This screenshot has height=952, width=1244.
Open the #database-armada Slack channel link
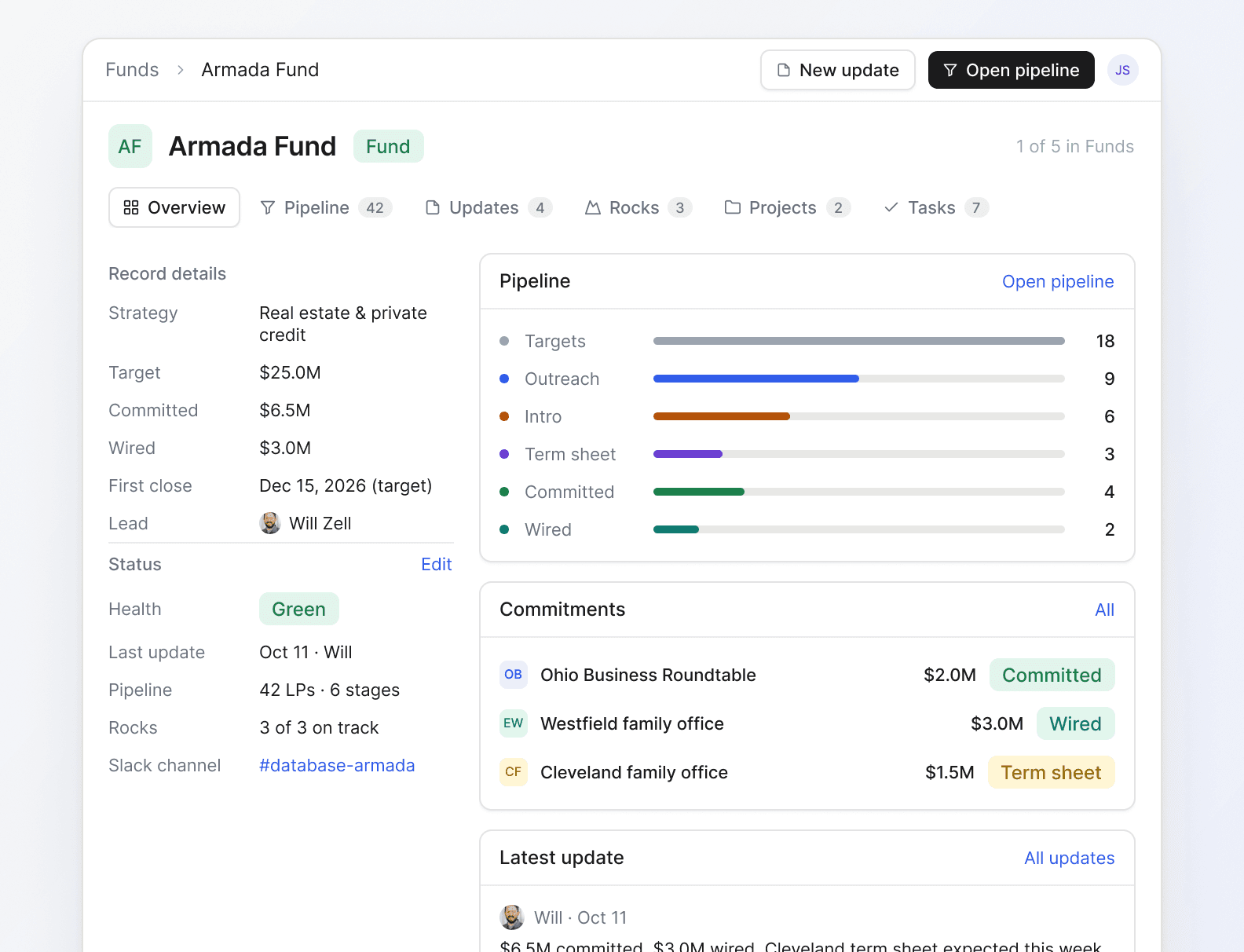[337, 765]
